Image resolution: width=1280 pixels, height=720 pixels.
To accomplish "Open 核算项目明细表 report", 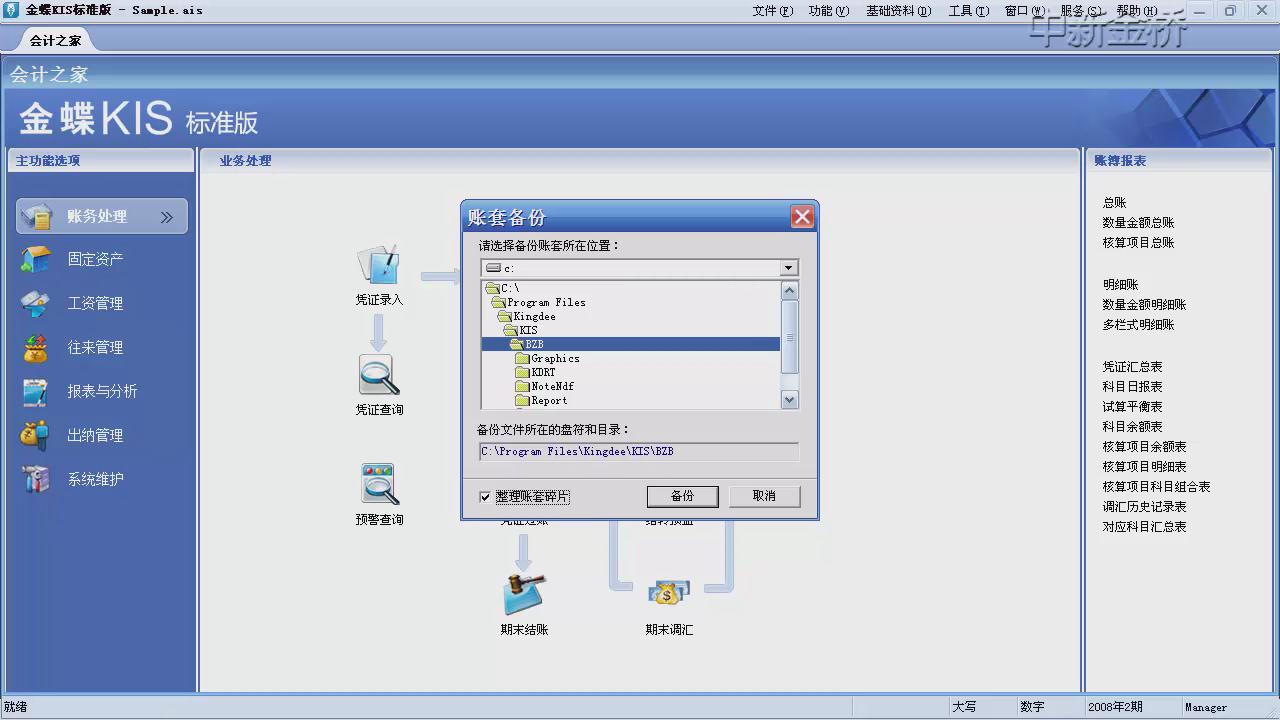I will pos(1144,467).
